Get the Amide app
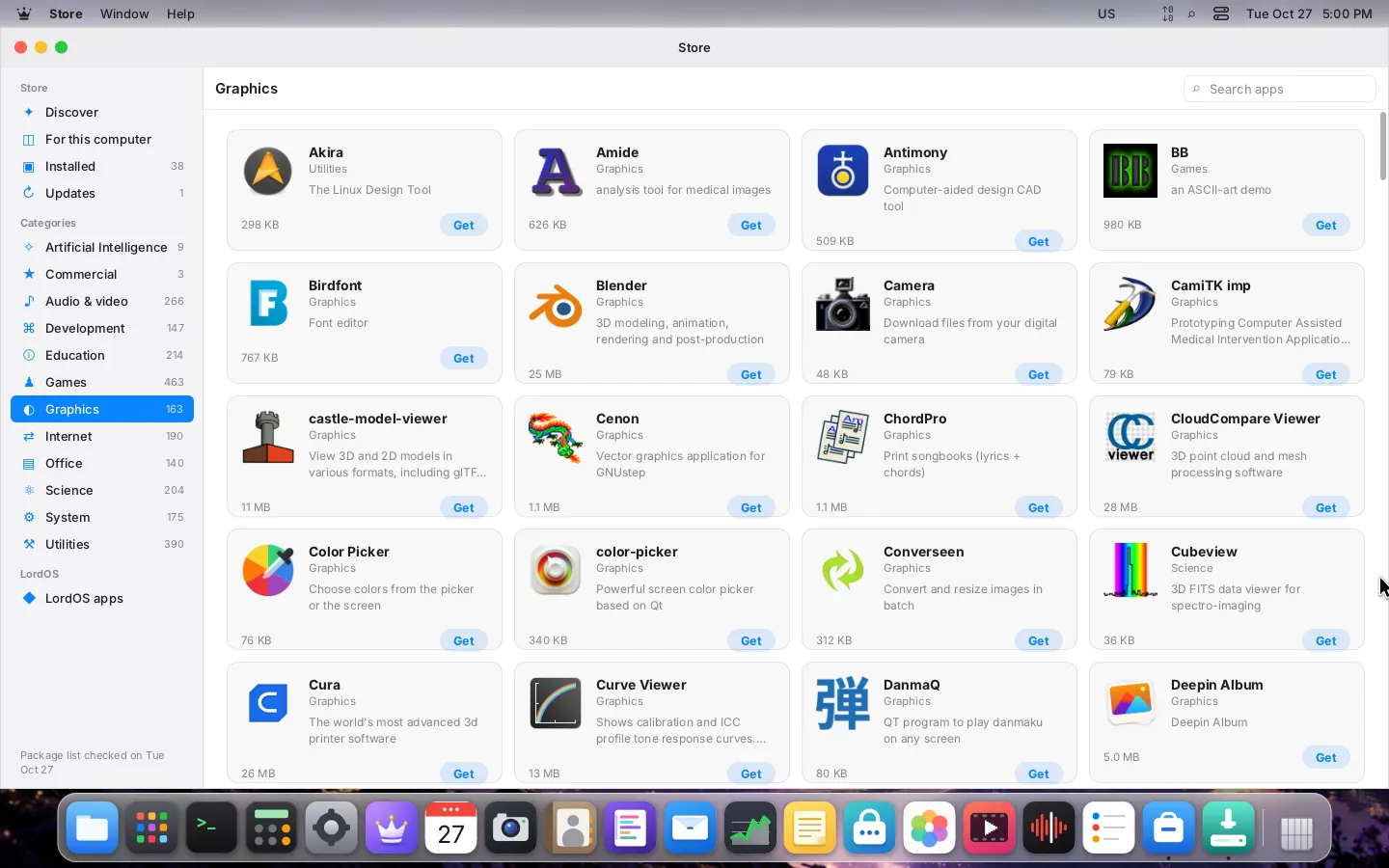This screenshot has height=868, width=1389. (x=751, y=225)
